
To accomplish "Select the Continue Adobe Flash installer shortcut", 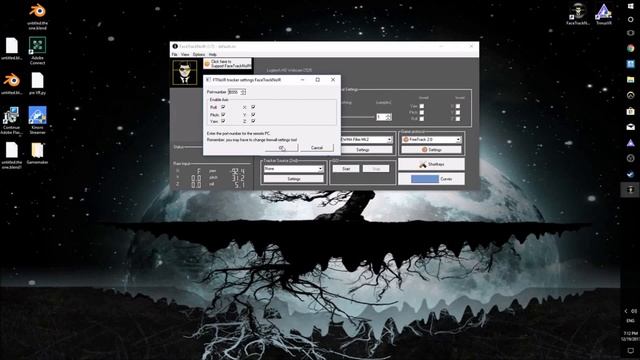I will point(11,120).
